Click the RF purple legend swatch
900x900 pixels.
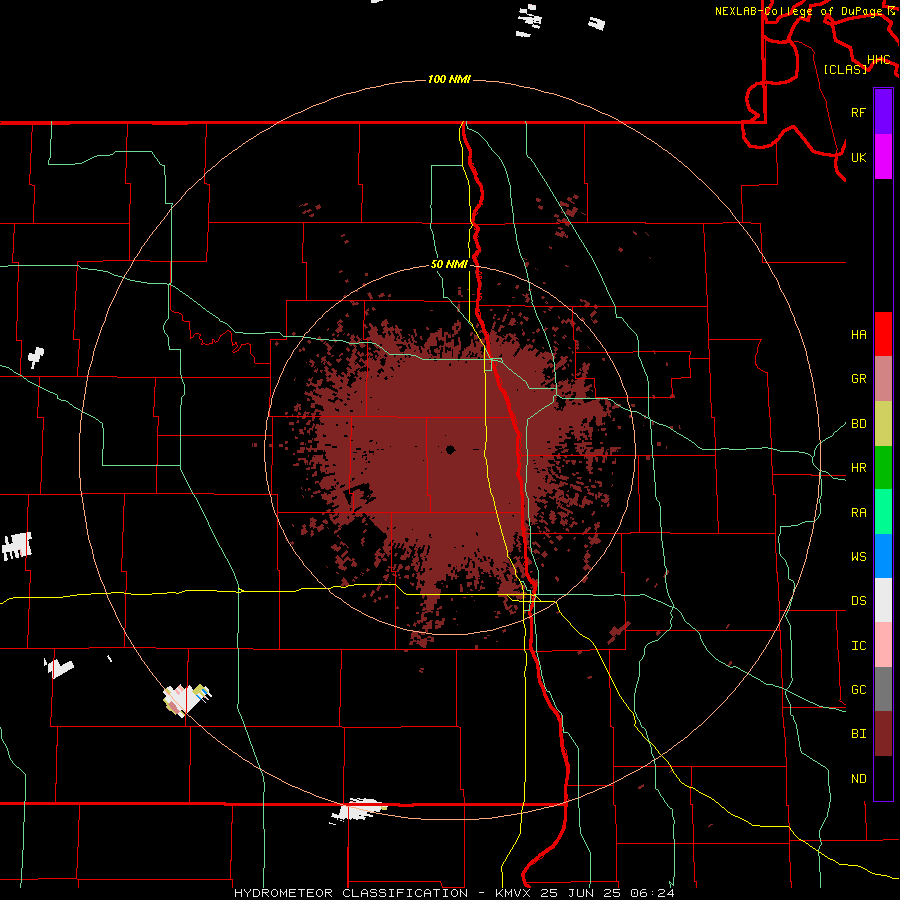click(883, 112)
